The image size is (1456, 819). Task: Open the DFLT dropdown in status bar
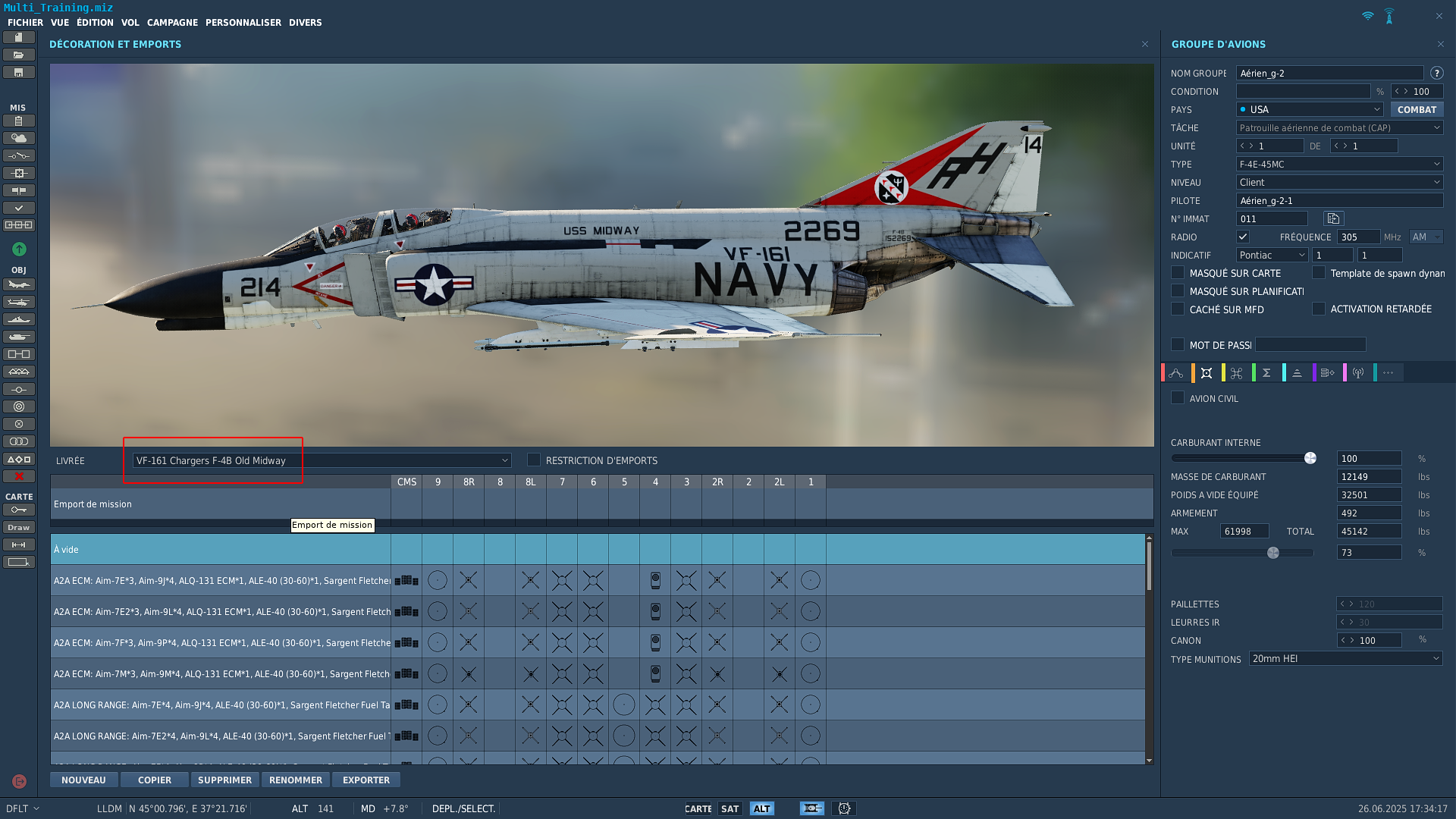click(x=23, y=808)
